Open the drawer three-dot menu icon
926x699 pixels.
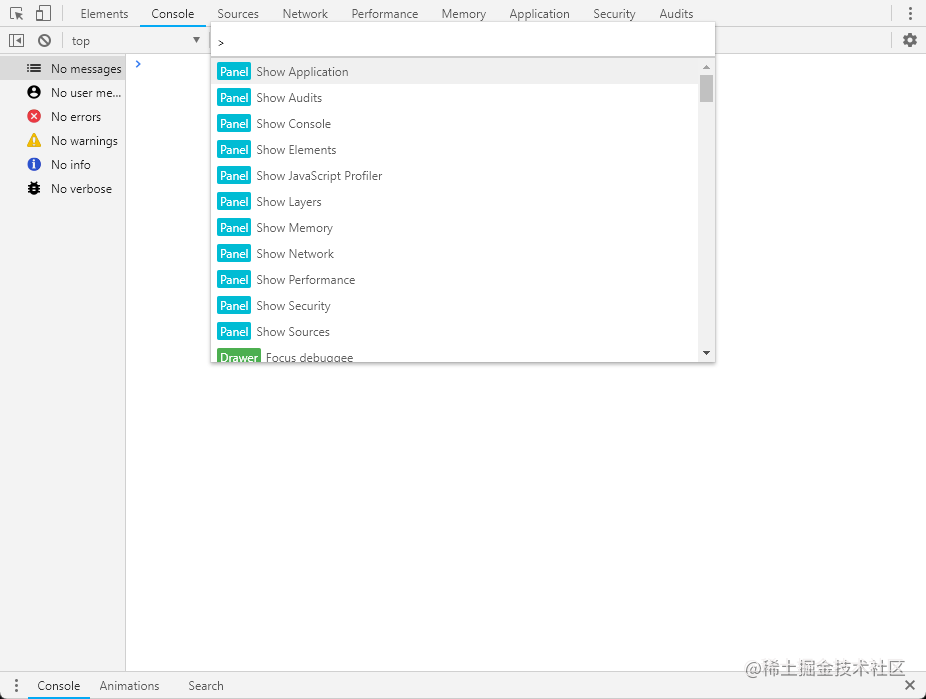16,685
